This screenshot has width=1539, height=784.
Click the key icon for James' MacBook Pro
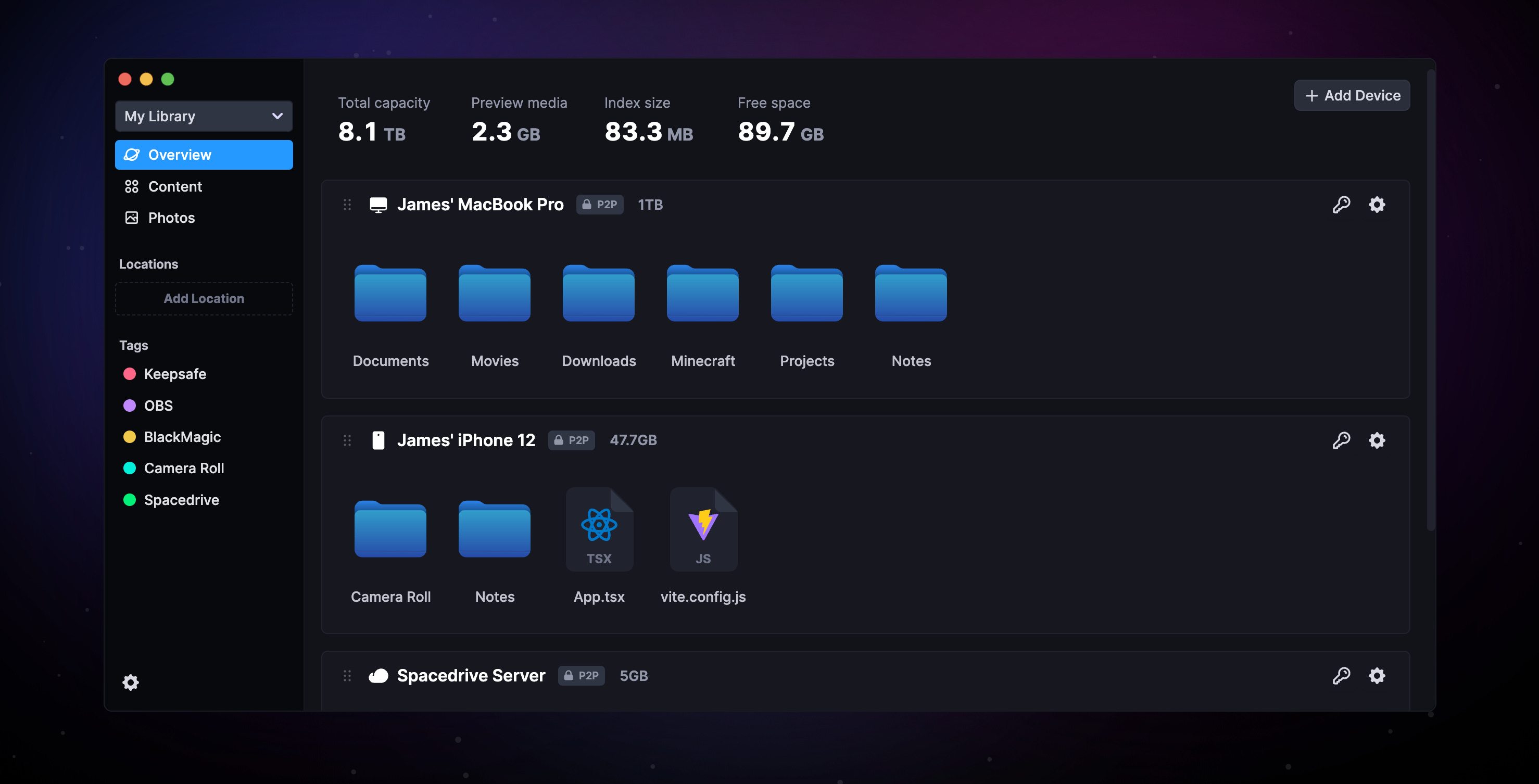[x=1341, y=205]
